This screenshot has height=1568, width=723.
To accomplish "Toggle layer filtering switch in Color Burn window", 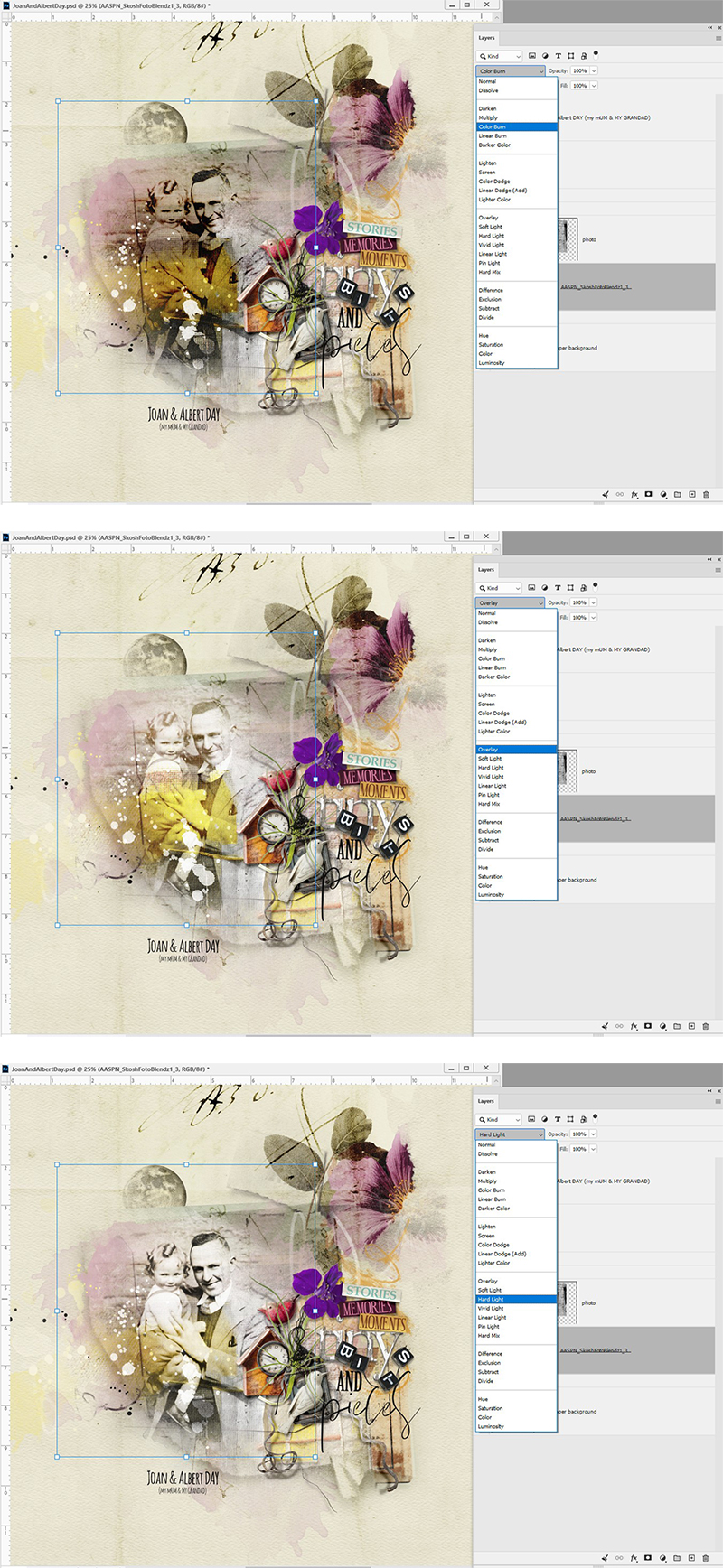I will pos(596,53).
